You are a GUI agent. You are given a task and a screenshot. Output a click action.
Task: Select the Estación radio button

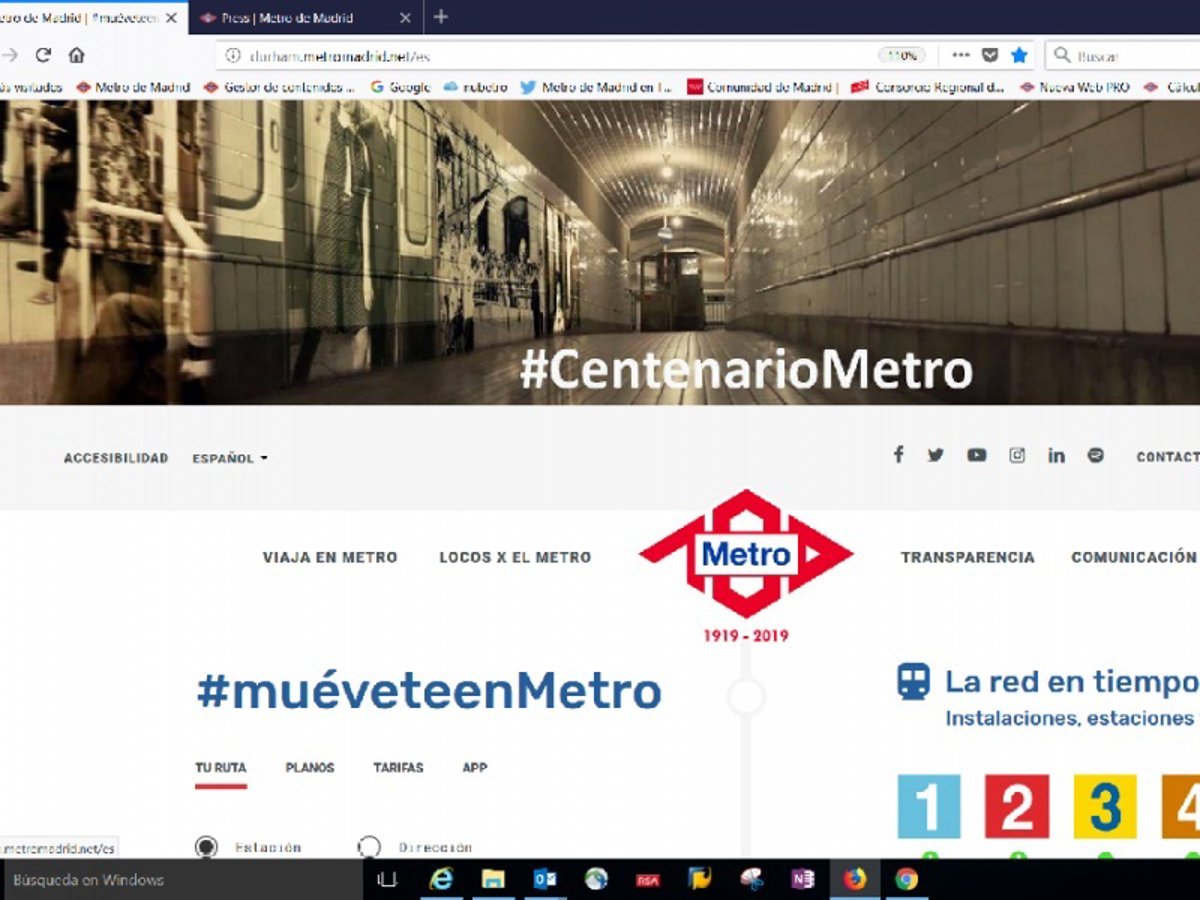206,847
